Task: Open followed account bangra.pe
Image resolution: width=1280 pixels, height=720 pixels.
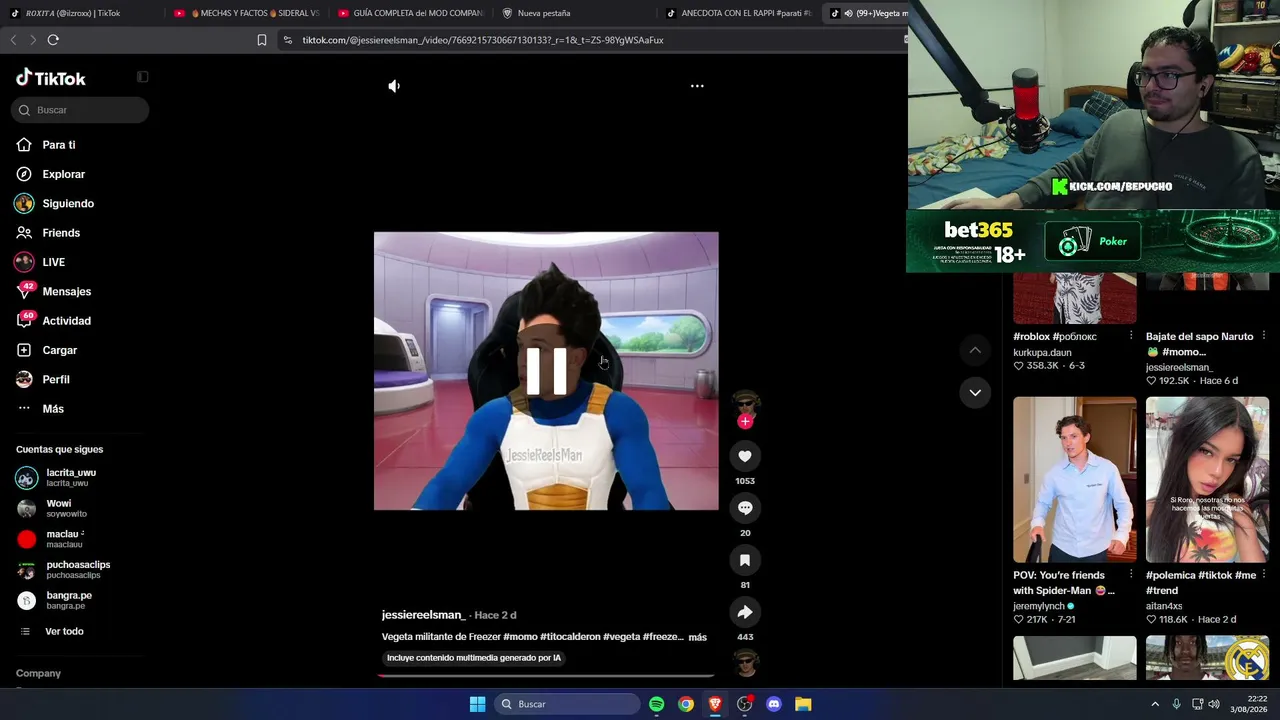Action: coord(69,600)
